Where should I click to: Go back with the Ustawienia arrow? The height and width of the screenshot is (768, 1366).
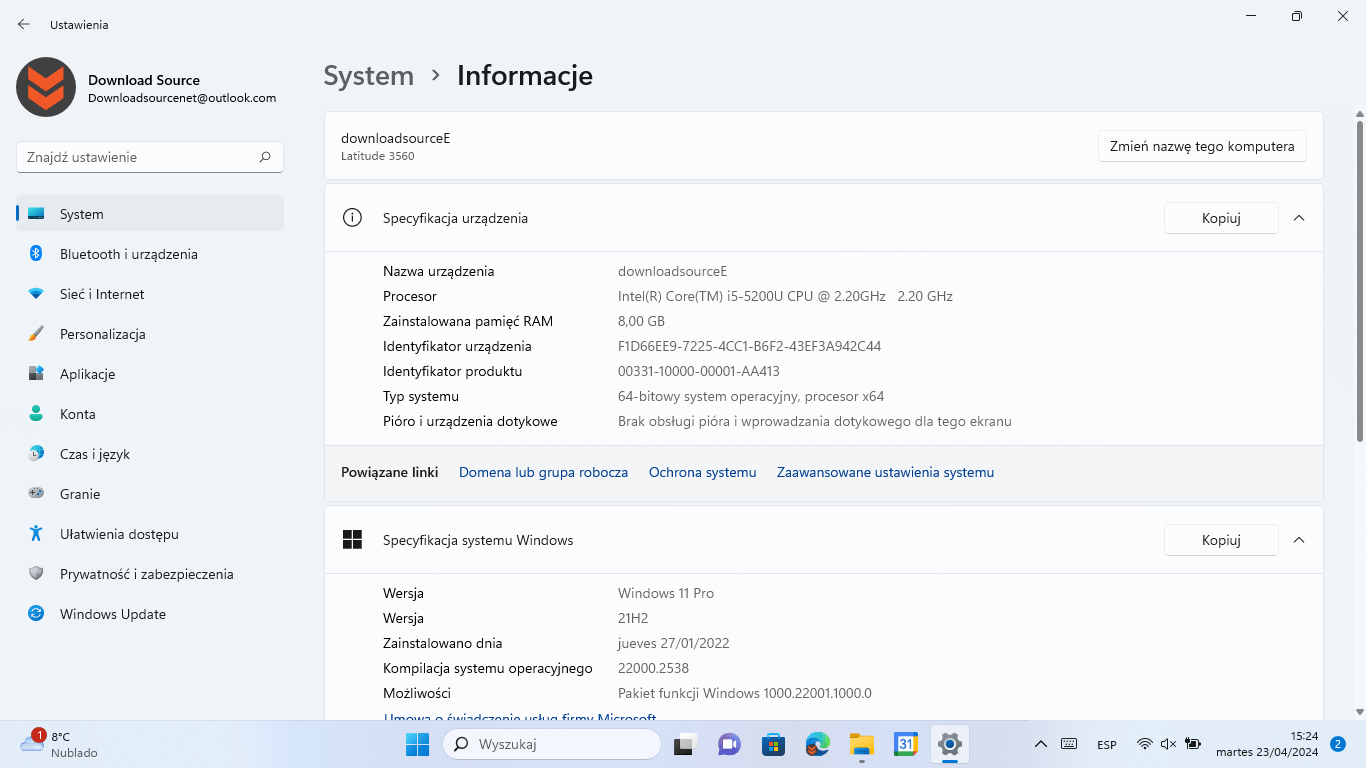(24, 24)
